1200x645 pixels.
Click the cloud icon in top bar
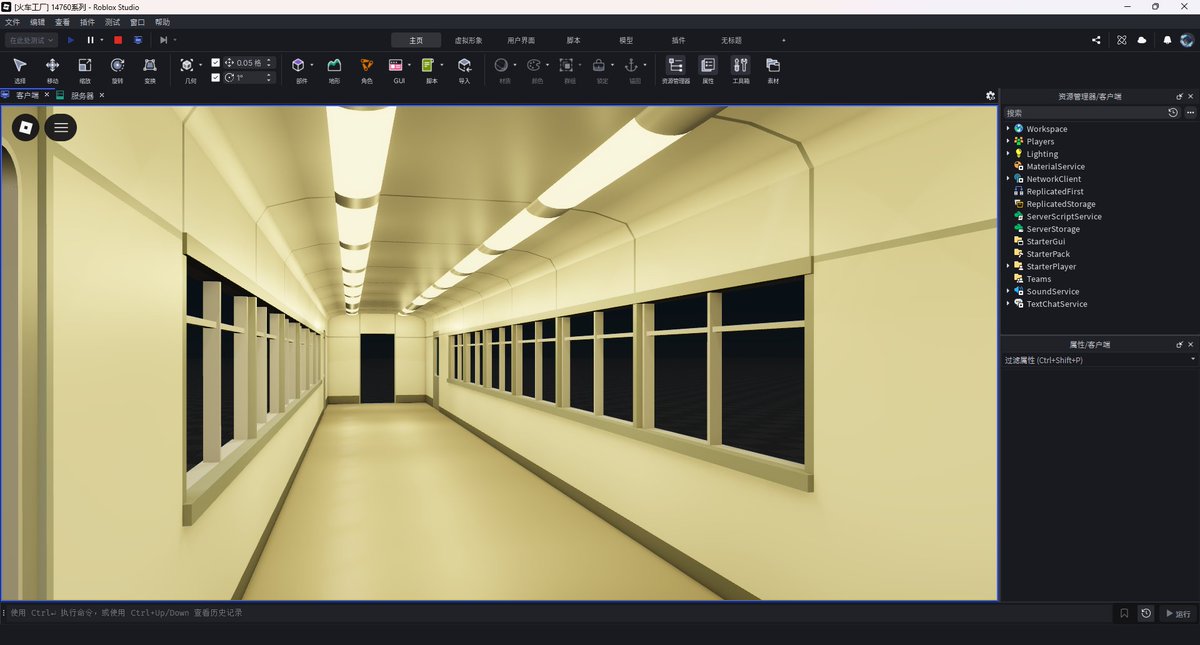coord(1143,40)
